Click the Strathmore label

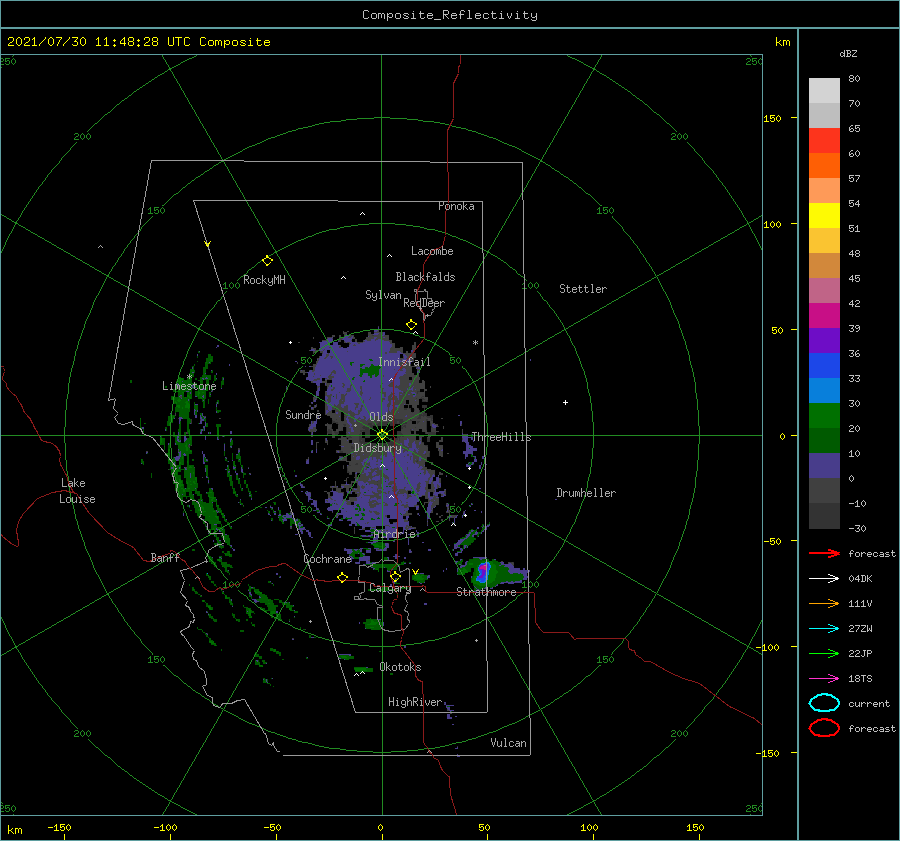(x=486, y=592)
